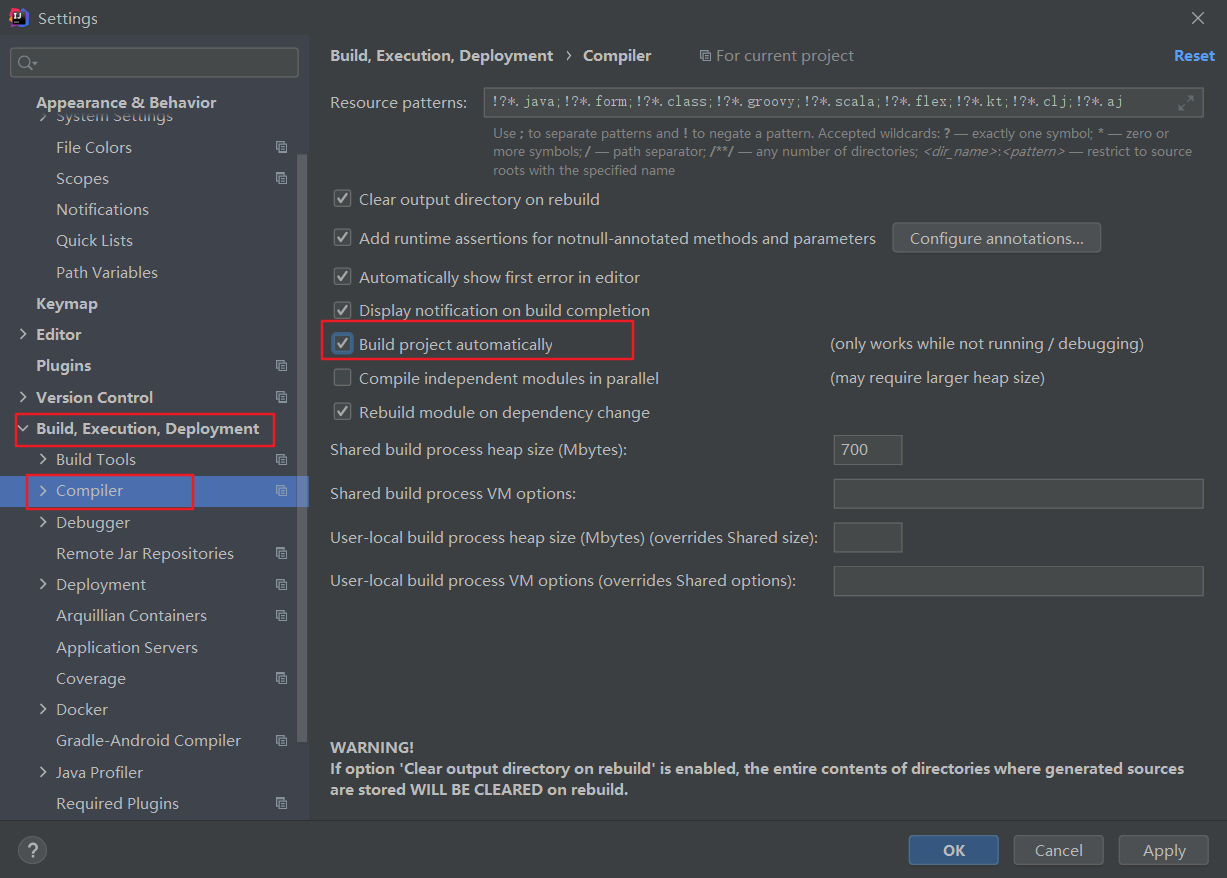Screen dimensions: 1227x878
Task: Click Shared build process heap size field
Action: click(868, 450)
